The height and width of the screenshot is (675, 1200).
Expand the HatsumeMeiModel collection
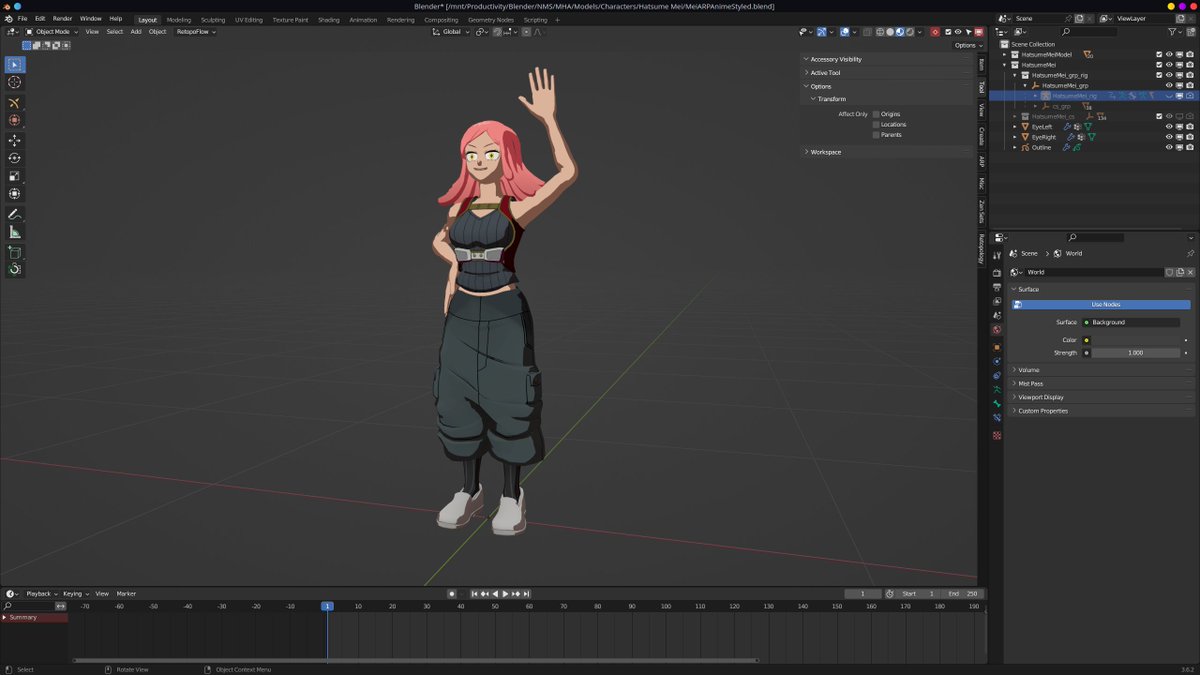pos(1004,55)
